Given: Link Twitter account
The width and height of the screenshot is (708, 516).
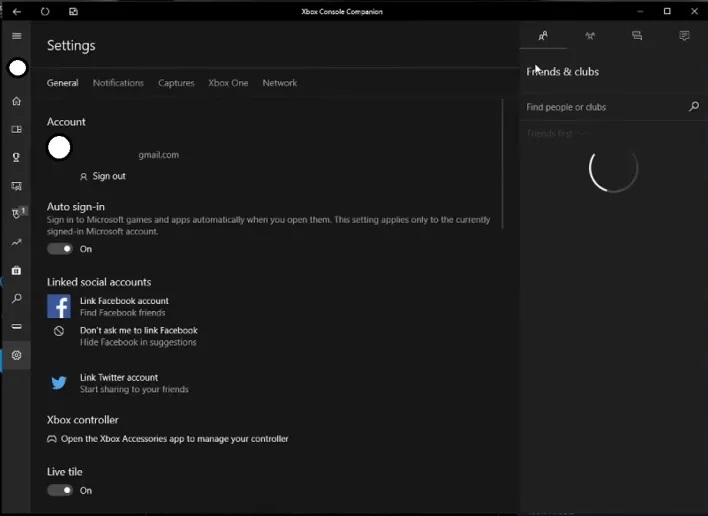Looking at the screenshot, I should click(119, 377).
